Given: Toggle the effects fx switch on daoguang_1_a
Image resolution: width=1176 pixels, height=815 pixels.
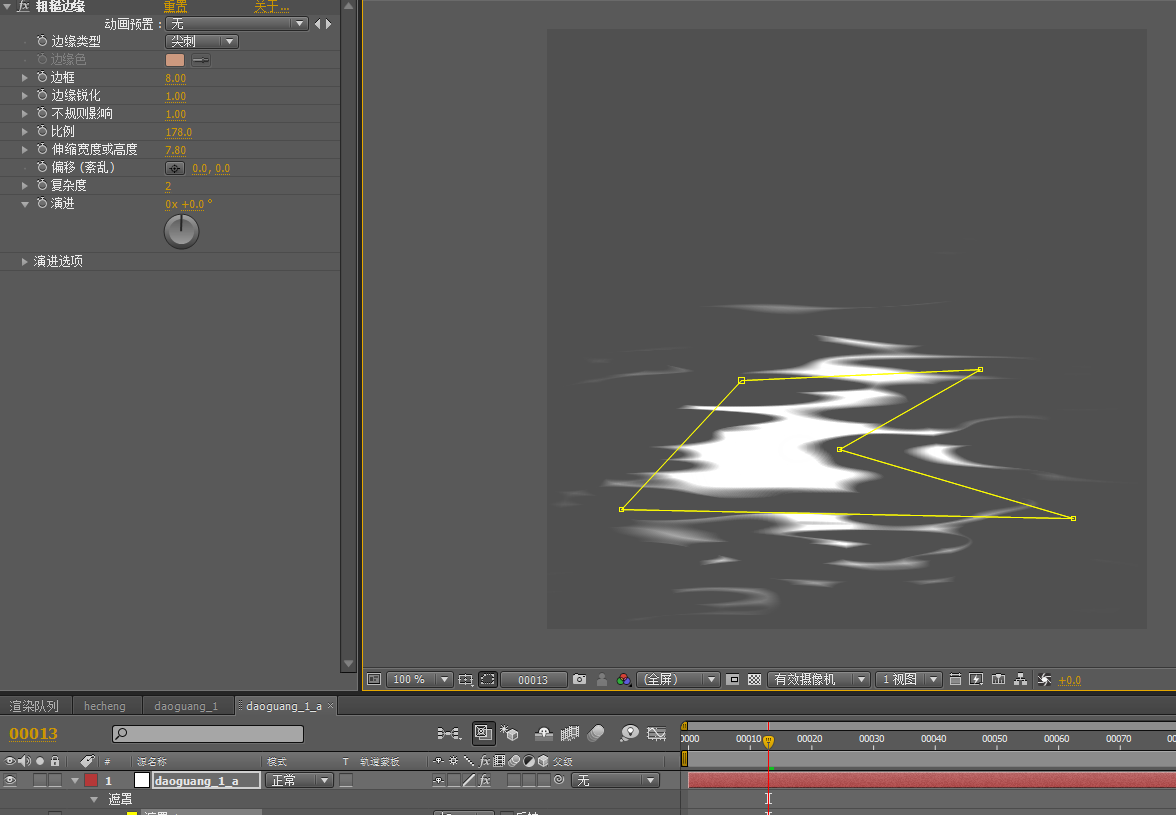Looking at the screenshot, I should [484, 781].
